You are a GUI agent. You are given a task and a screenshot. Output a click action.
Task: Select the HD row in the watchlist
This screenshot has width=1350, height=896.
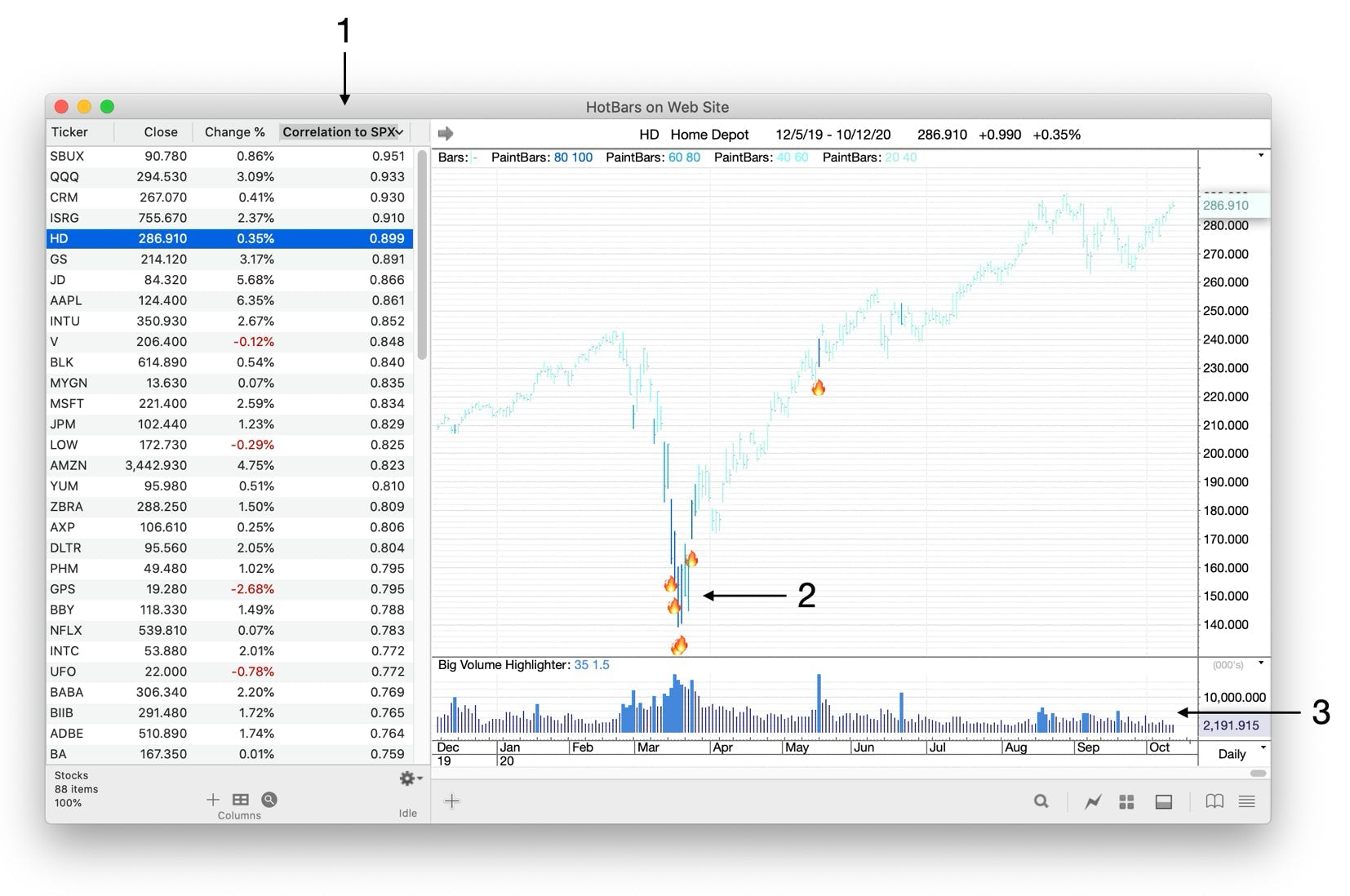[x=229, y=238]
